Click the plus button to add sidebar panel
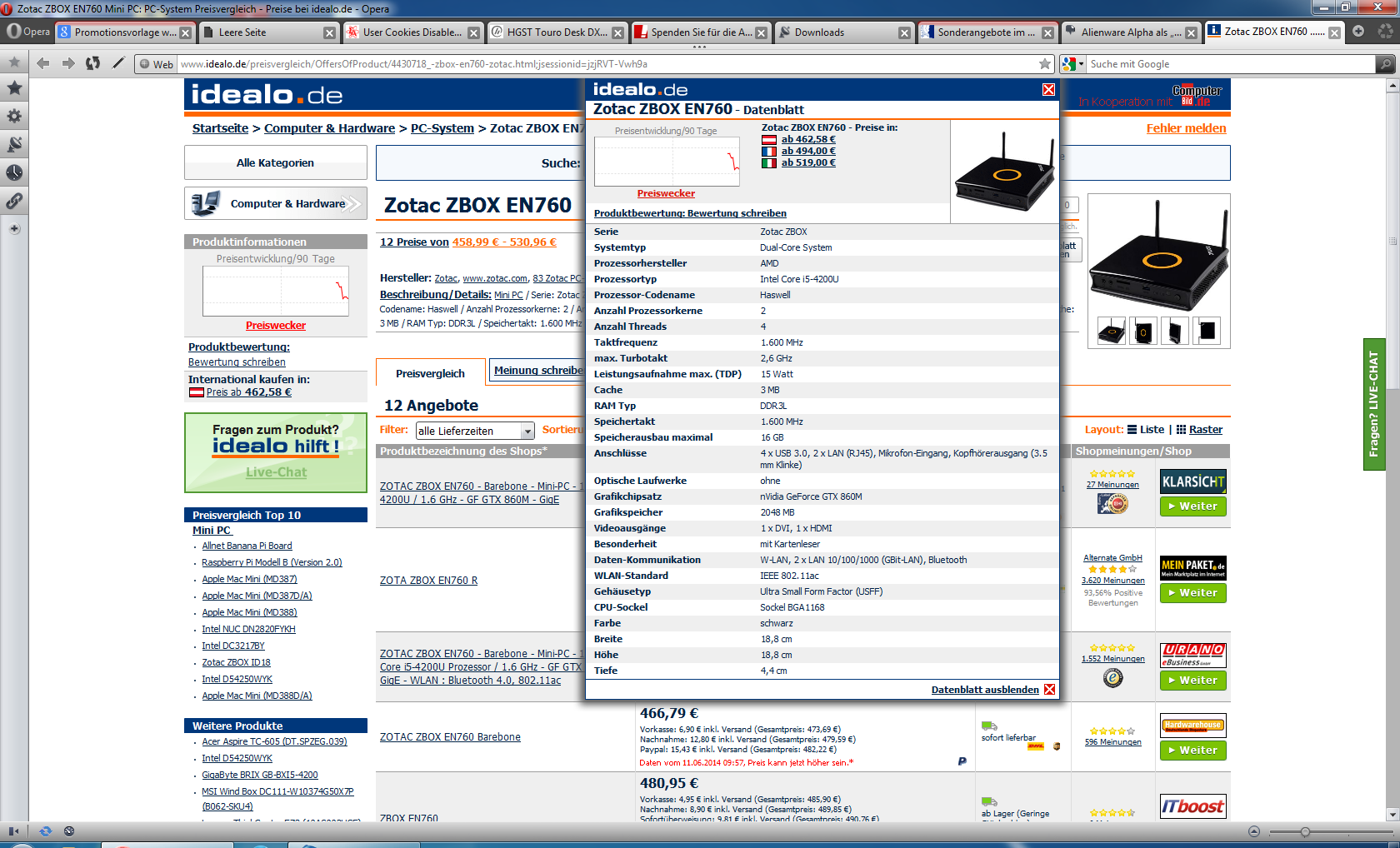 coord(14,228)
